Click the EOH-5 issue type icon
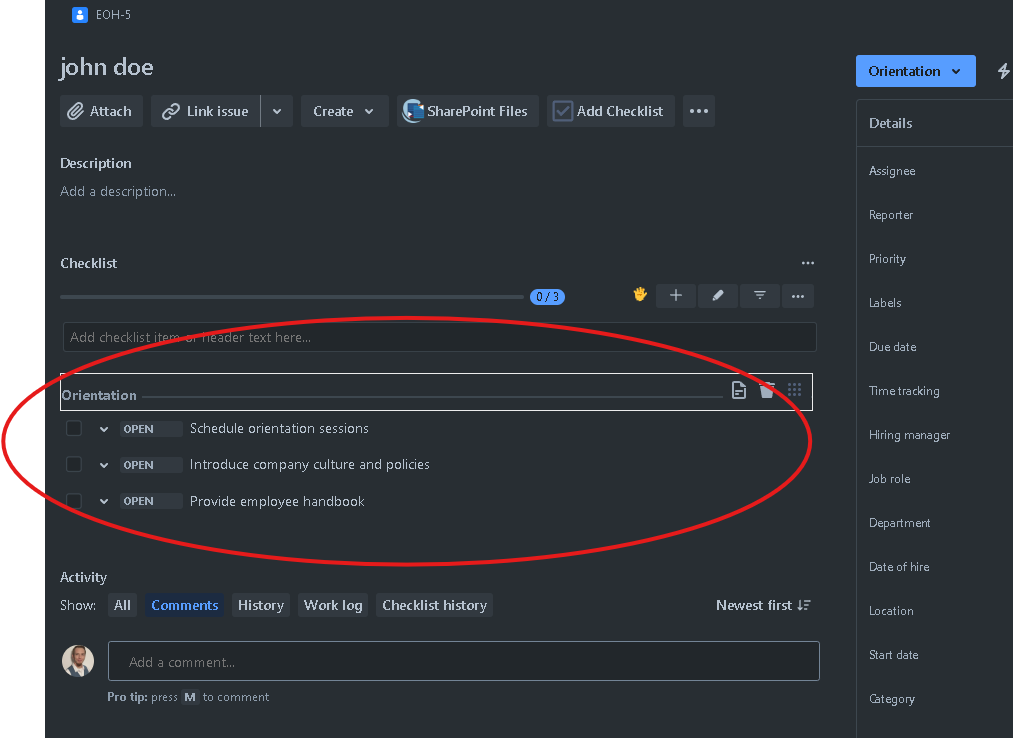 click(x=79, y=15)
